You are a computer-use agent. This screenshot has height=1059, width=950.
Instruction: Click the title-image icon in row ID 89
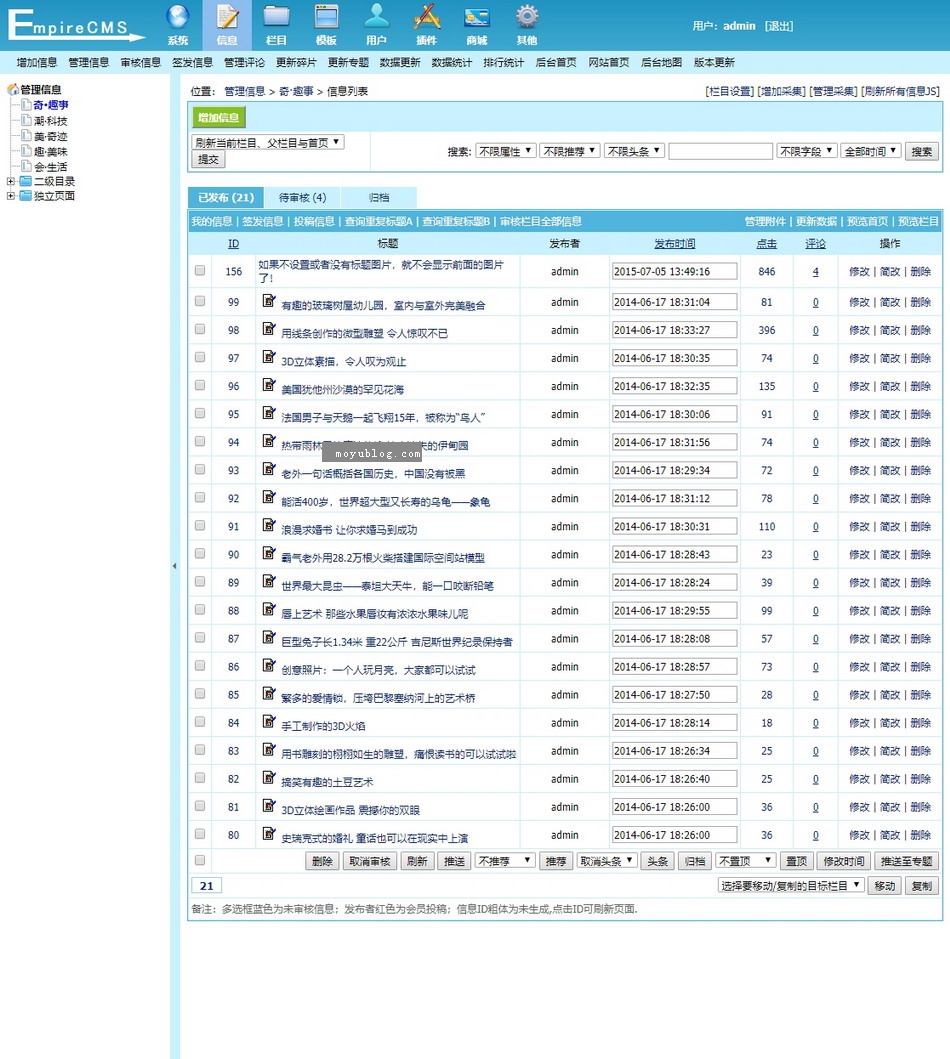point(269,581)
